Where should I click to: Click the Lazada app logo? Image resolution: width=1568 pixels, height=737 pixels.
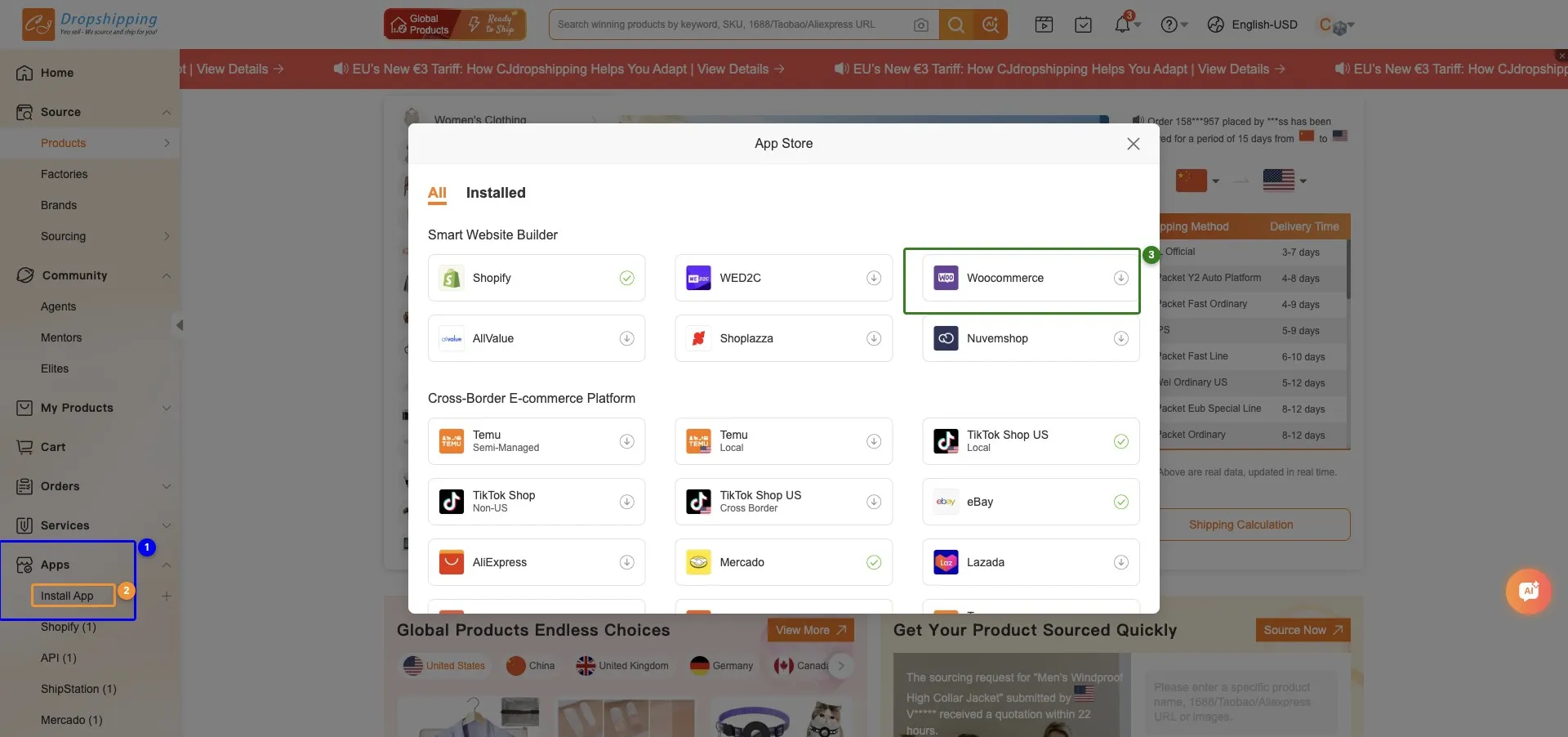tap(946, 562)
